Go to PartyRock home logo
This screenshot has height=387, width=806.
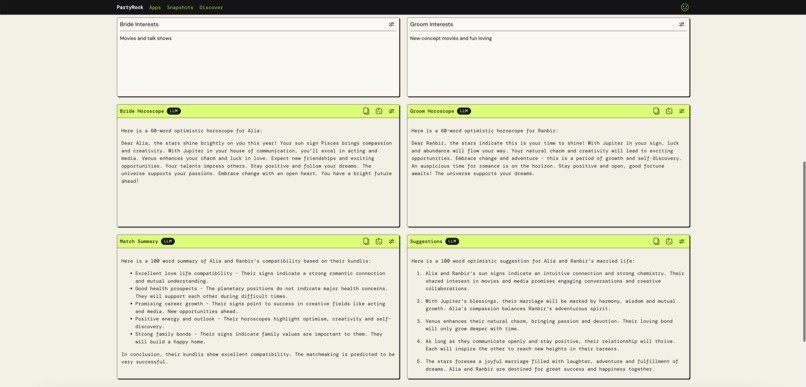(x=130, y=7)
